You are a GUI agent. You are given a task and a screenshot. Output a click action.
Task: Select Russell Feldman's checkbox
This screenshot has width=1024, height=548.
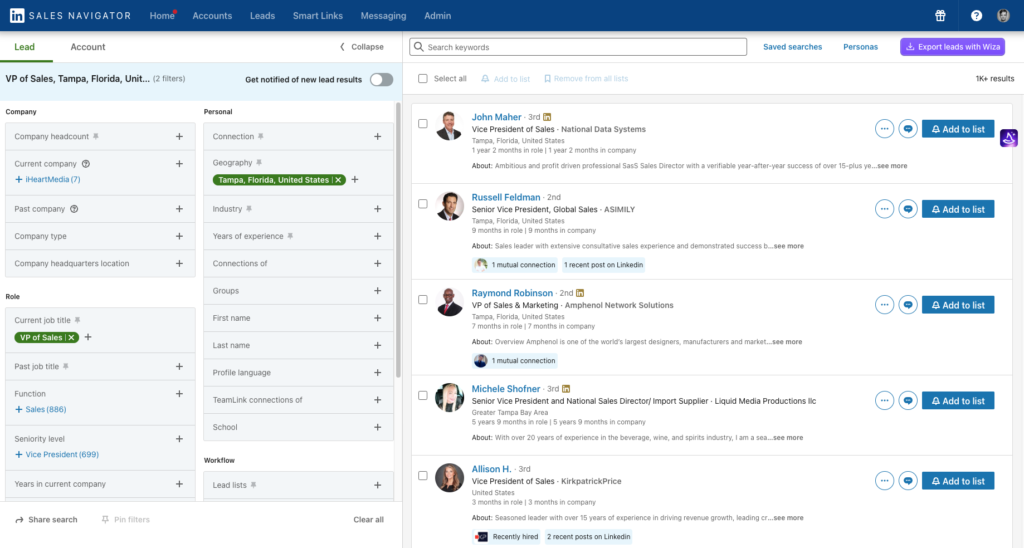pos(423,204)
